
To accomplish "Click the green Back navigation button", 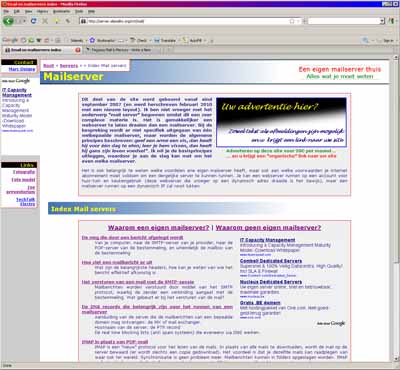I will click(x=8, y=21).
